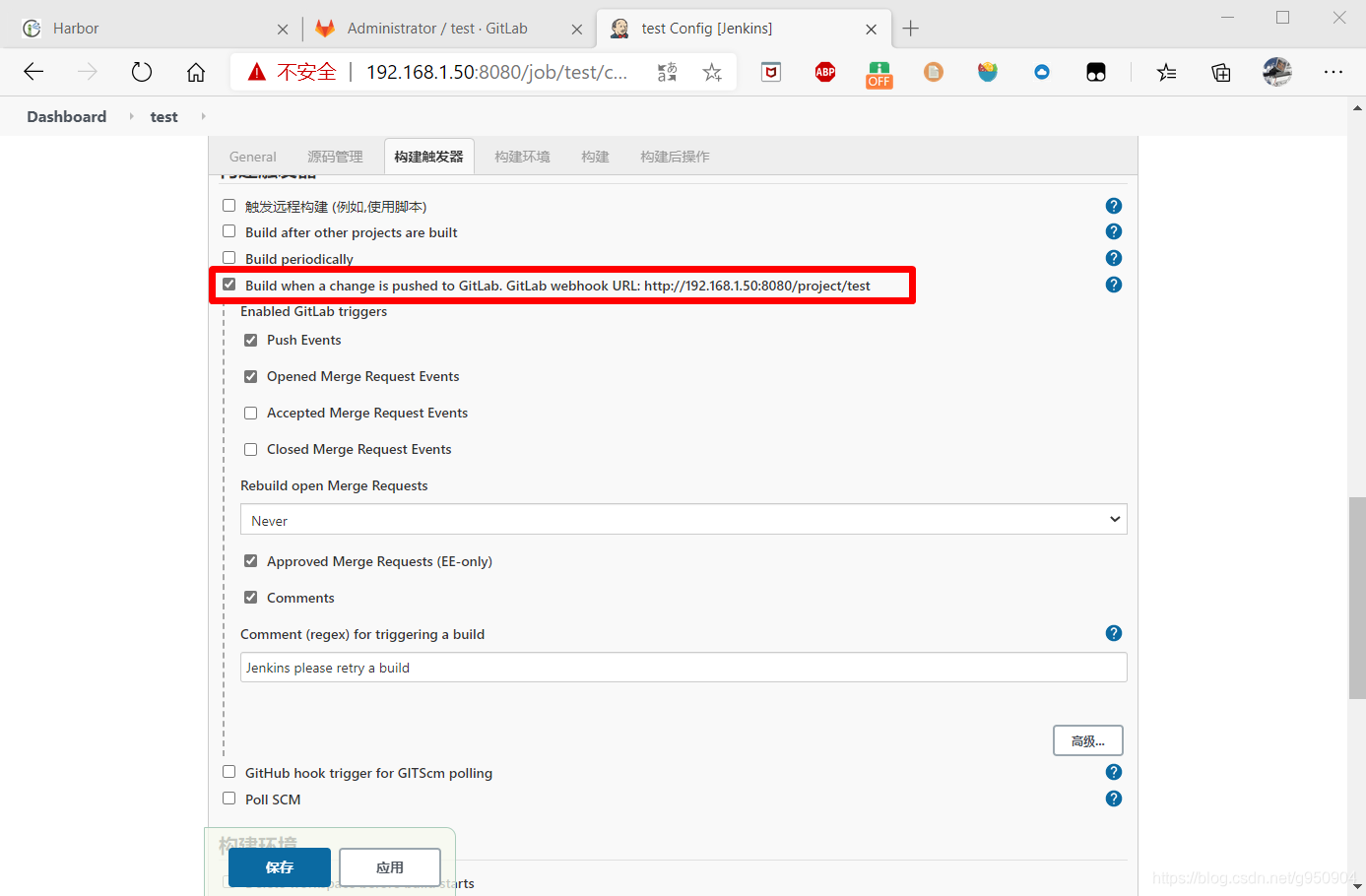Click the page vertical scrollbar thumb
This screenshot has width=1366, height=896.
(1357, 598)
